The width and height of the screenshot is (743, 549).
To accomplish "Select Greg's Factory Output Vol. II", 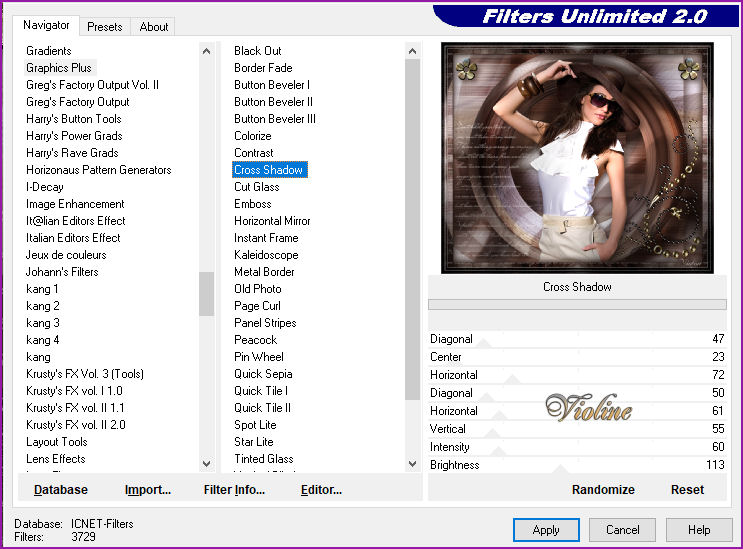I will (92, 85).
